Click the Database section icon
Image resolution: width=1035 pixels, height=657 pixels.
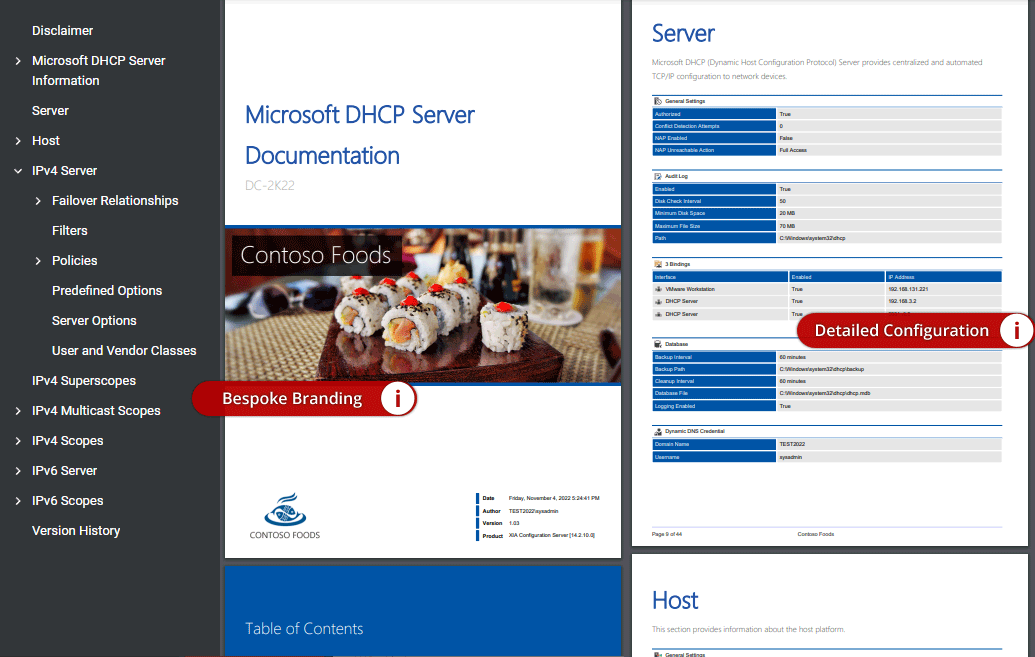click(657, 344)
